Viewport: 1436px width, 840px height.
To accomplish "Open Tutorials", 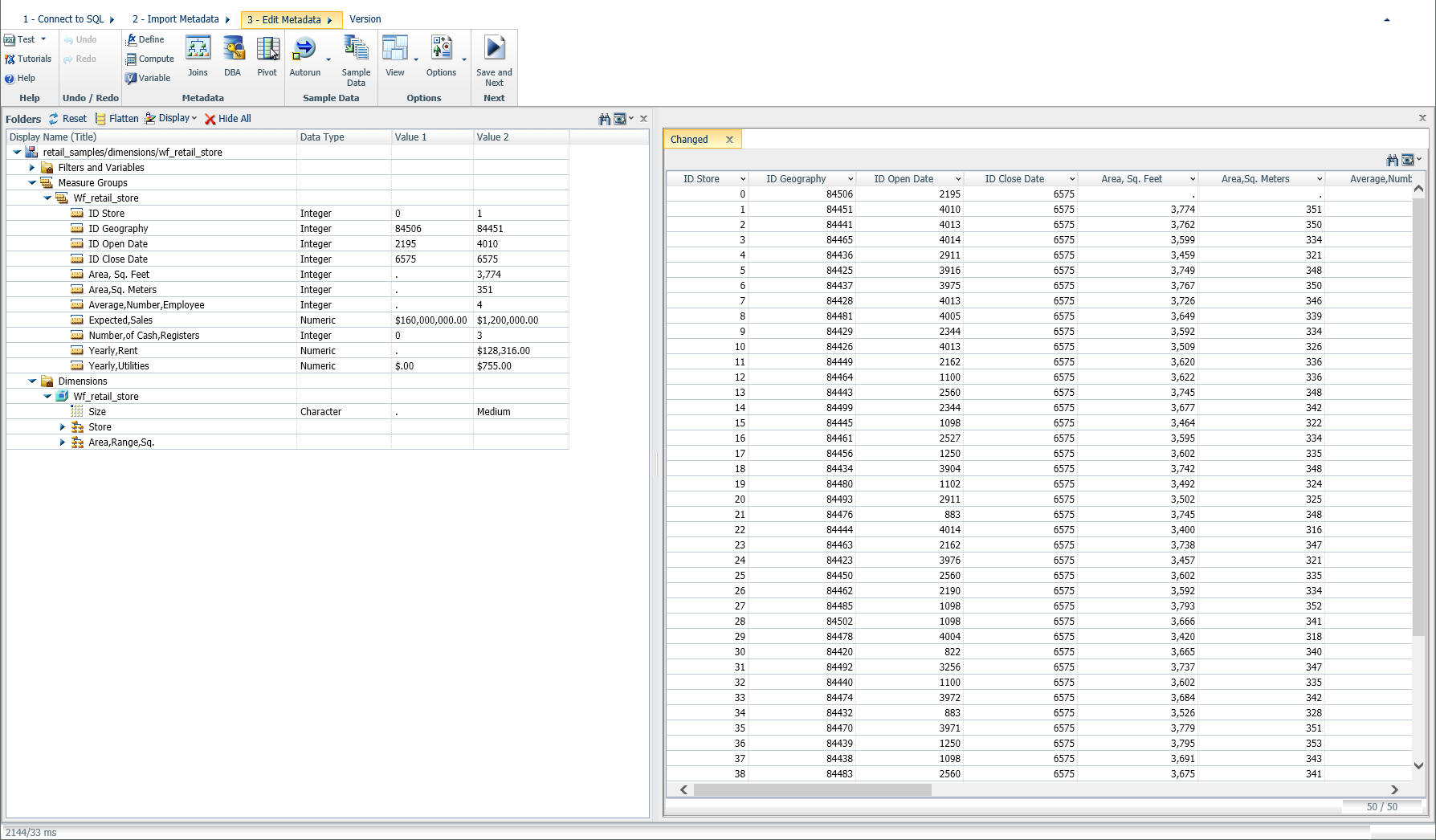I will (28, 59).
